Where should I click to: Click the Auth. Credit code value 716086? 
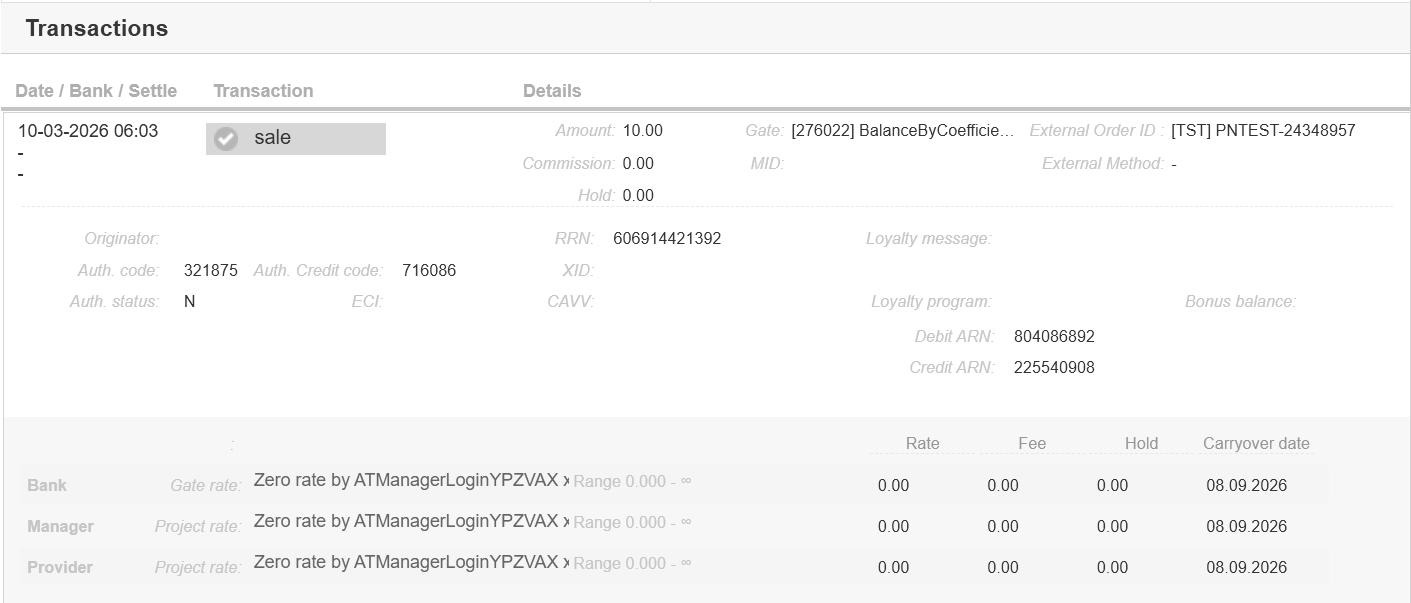click(429, 270)
